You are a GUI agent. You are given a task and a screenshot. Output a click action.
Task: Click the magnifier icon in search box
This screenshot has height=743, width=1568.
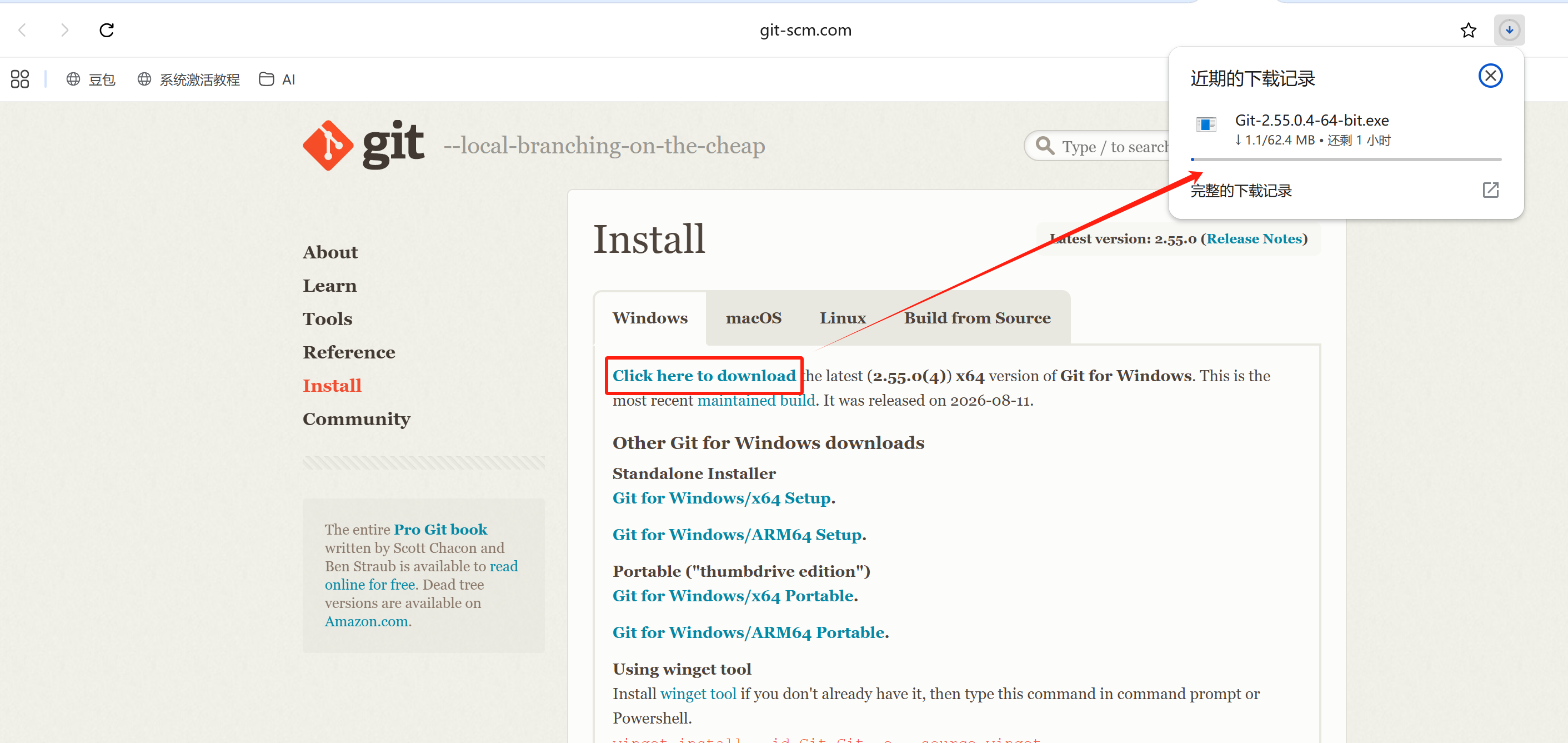click(x=1045, y=146)
